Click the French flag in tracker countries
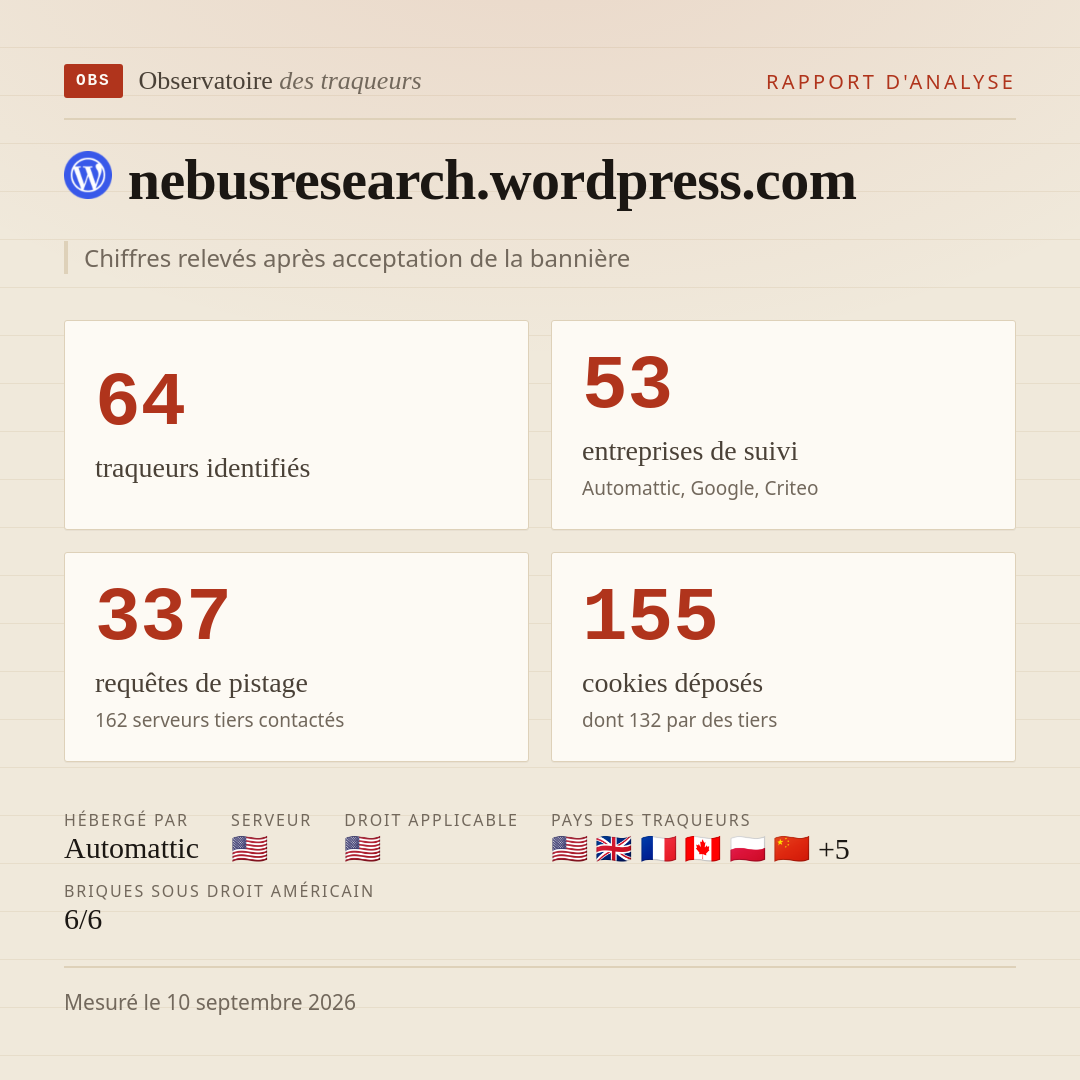Screen dimensions: 1080x1080 pyautogui.click(x=658, y=849)
